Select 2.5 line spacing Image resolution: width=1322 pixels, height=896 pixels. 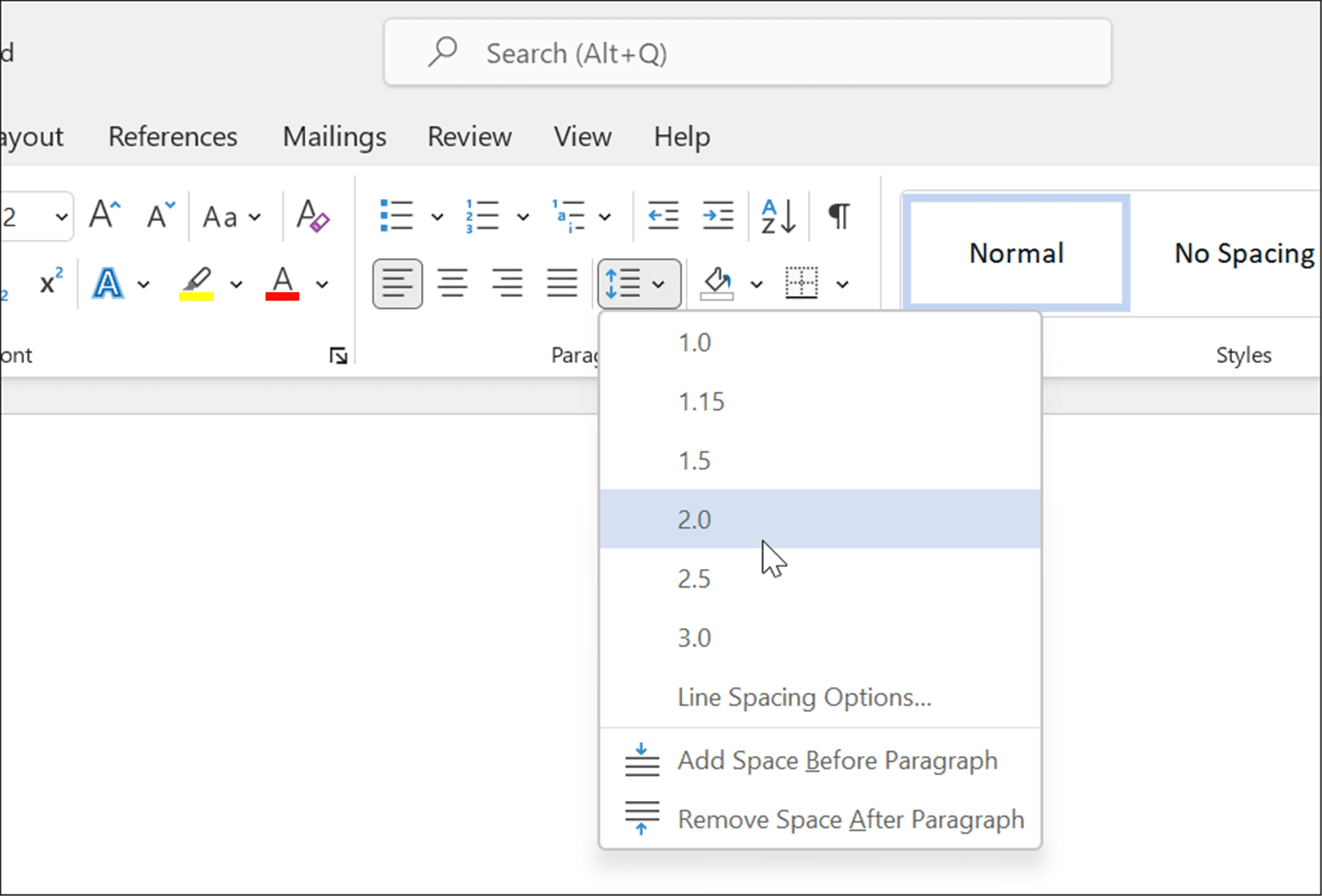(821, 578)
